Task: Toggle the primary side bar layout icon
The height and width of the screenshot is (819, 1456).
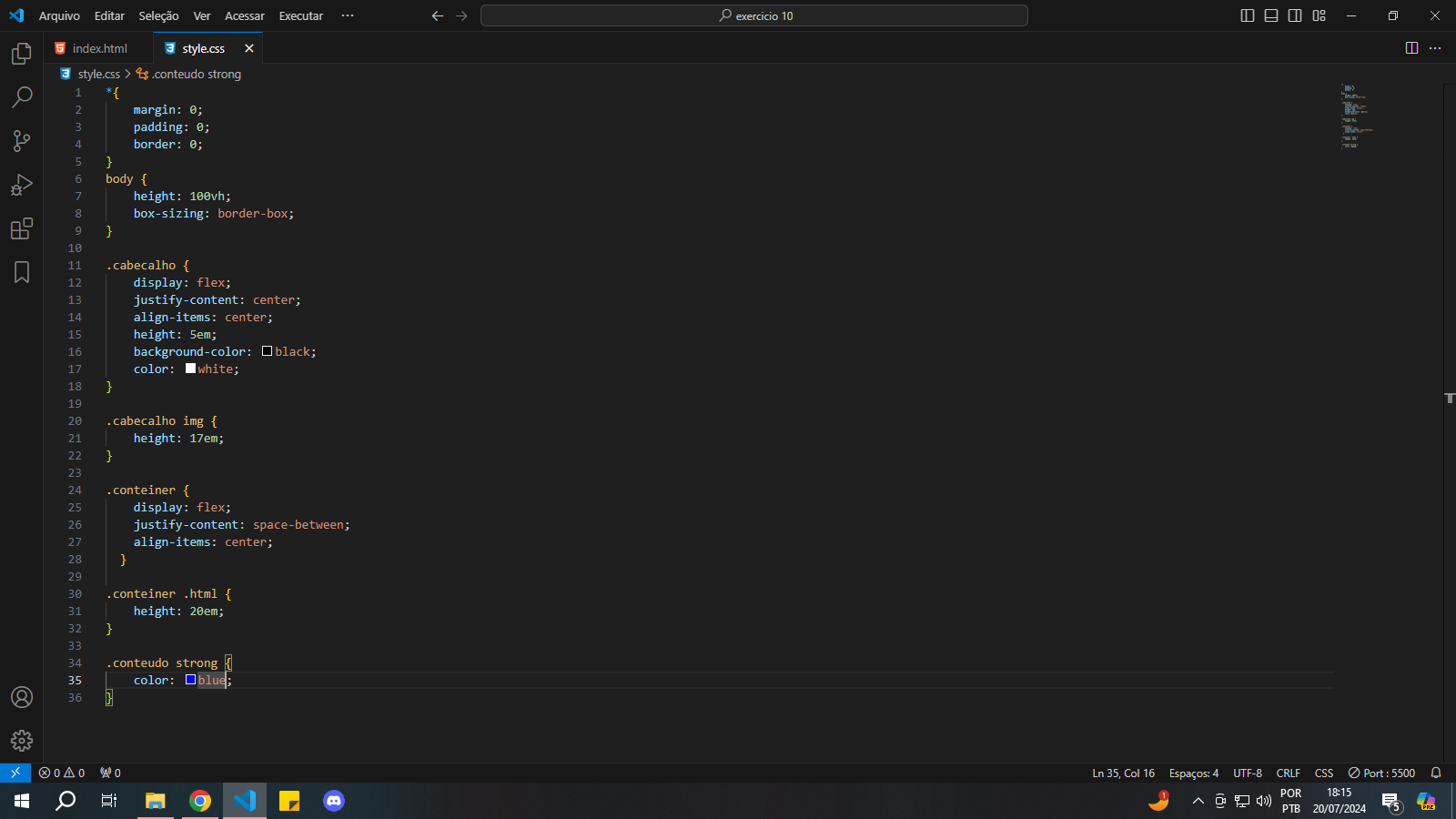Action: coord(1248,15)
